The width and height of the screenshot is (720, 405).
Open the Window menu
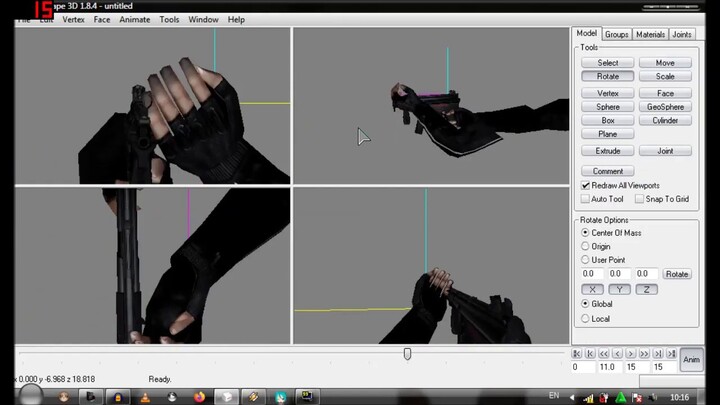pyautogui.click(x=203, y=20)
